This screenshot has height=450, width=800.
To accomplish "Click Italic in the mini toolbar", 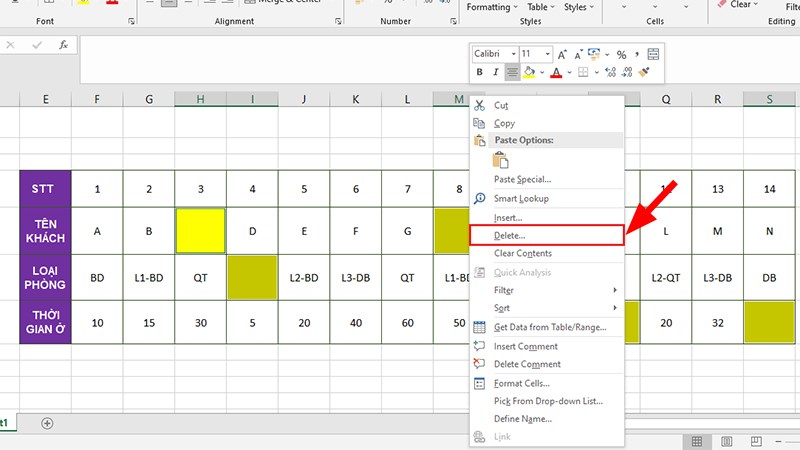I will [x=496, y=73].
